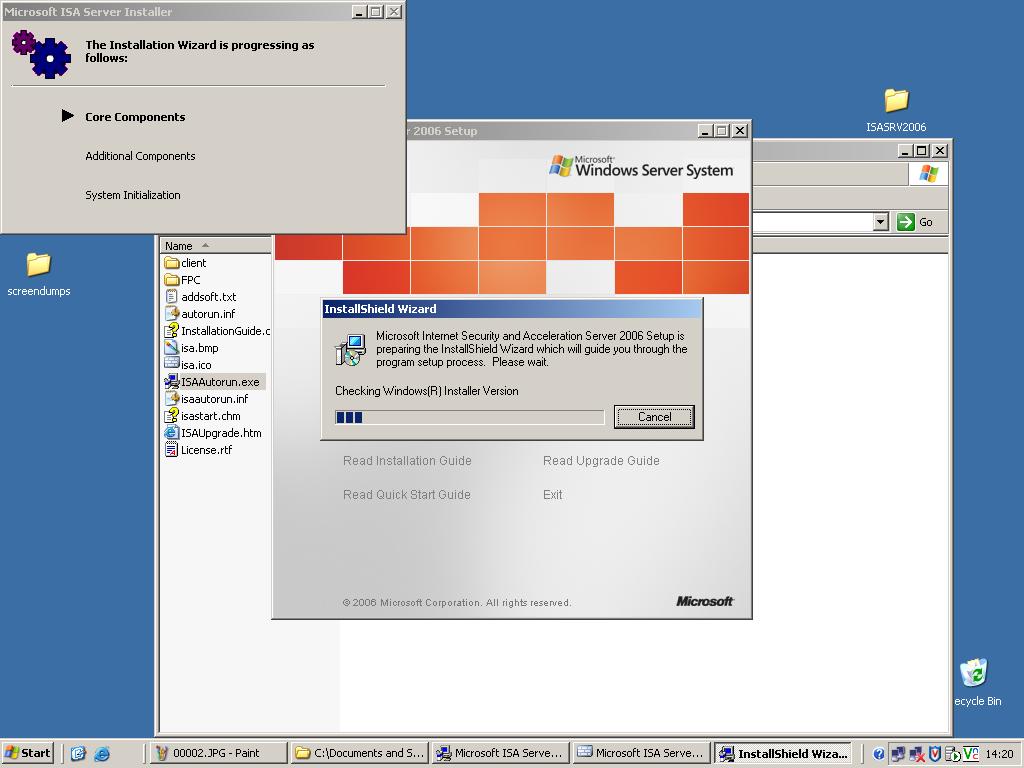Viewport: 1024px width, 768px height.
Task: Maximize the Explorer window behind Setup
Action: 921,150
